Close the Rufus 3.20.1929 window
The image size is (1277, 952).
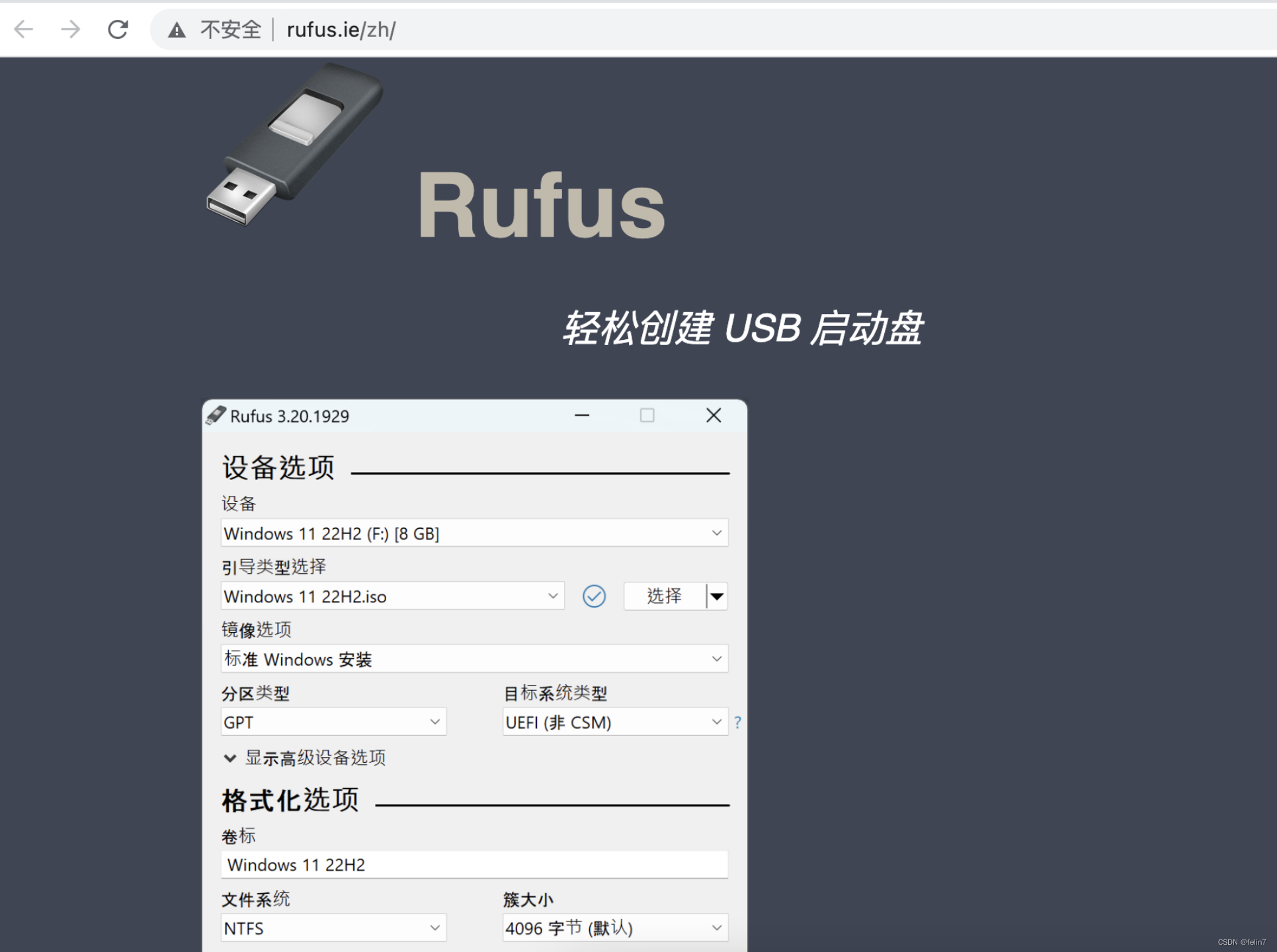(714, 415)
